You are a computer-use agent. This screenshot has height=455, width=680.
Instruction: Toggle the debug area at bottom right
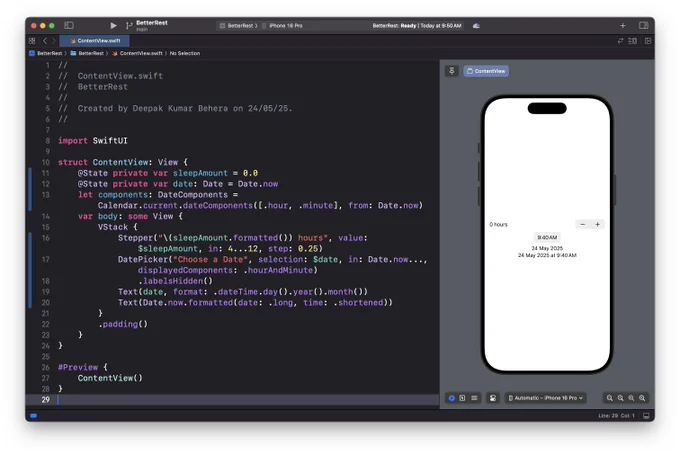(646, 416)
